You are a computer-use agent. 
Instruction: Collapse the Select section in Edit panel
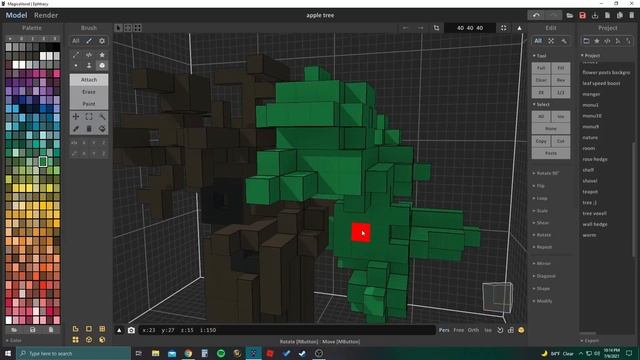coord(541,104)
